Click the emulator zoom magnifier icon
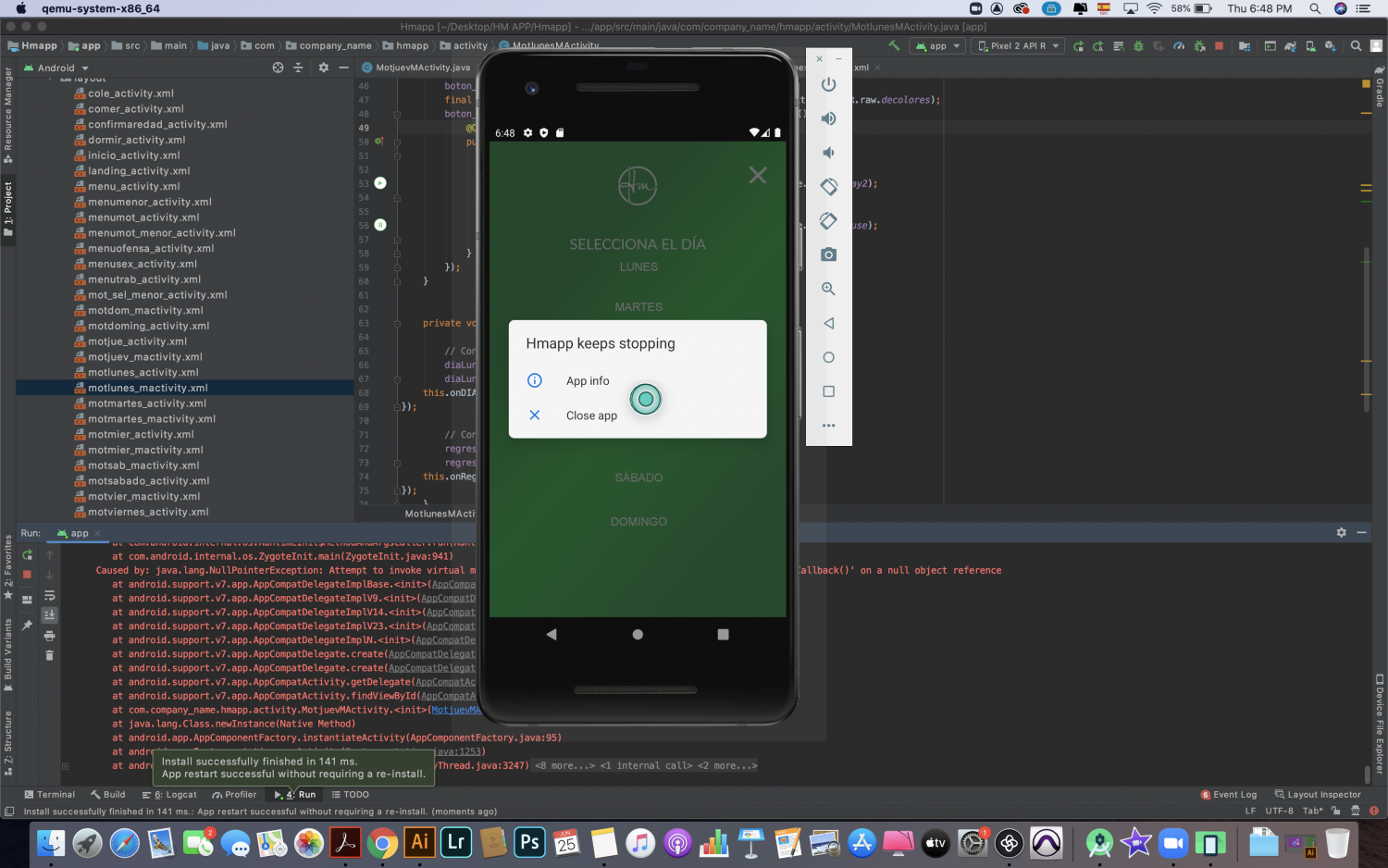Screen dimensions: 1388x868 pos(828,289)
